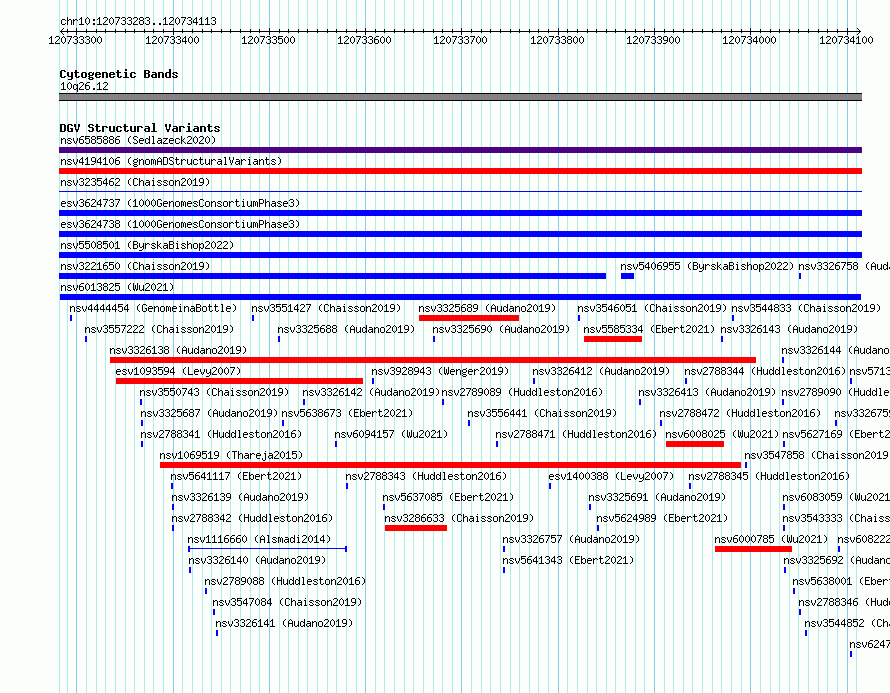Open nsv5508501 (ByrskaBishop2022) label
The height and width of the screenshot is (693, 890).
point(147,245)
